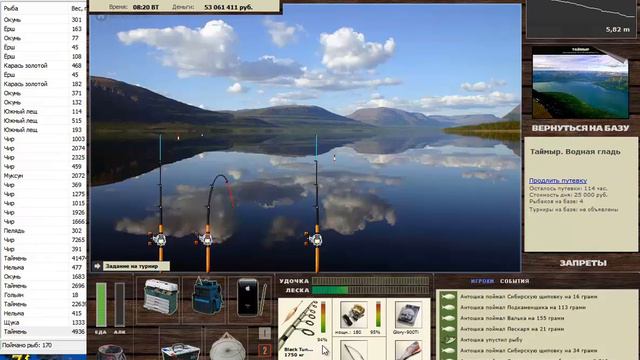Click the Таймыр. Водная гладь location title
Viewport: 640px width, 360px height.
(575, 151)
